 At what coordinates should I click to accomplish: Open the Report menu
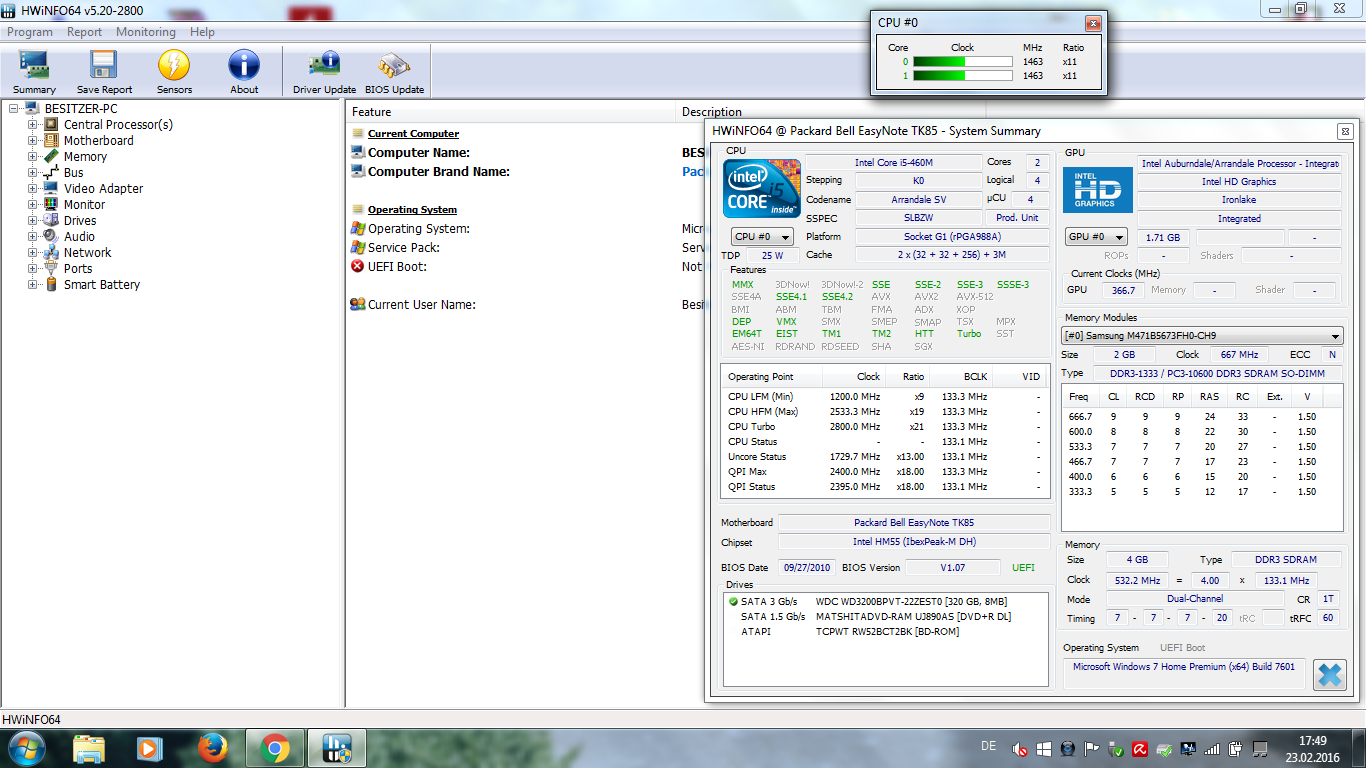(85, 32)
